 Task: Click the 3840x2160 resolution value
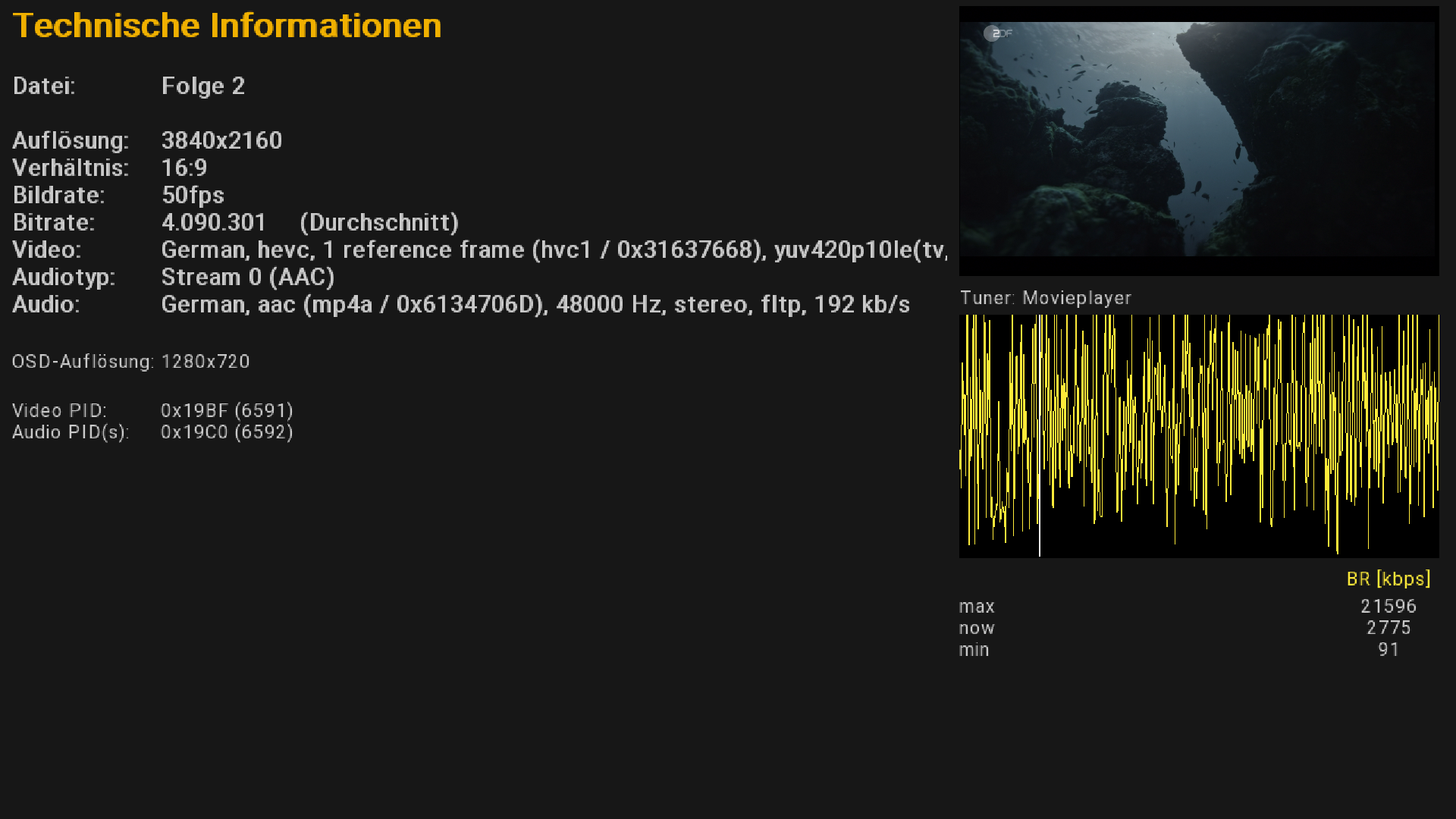[x=221, y=140]
